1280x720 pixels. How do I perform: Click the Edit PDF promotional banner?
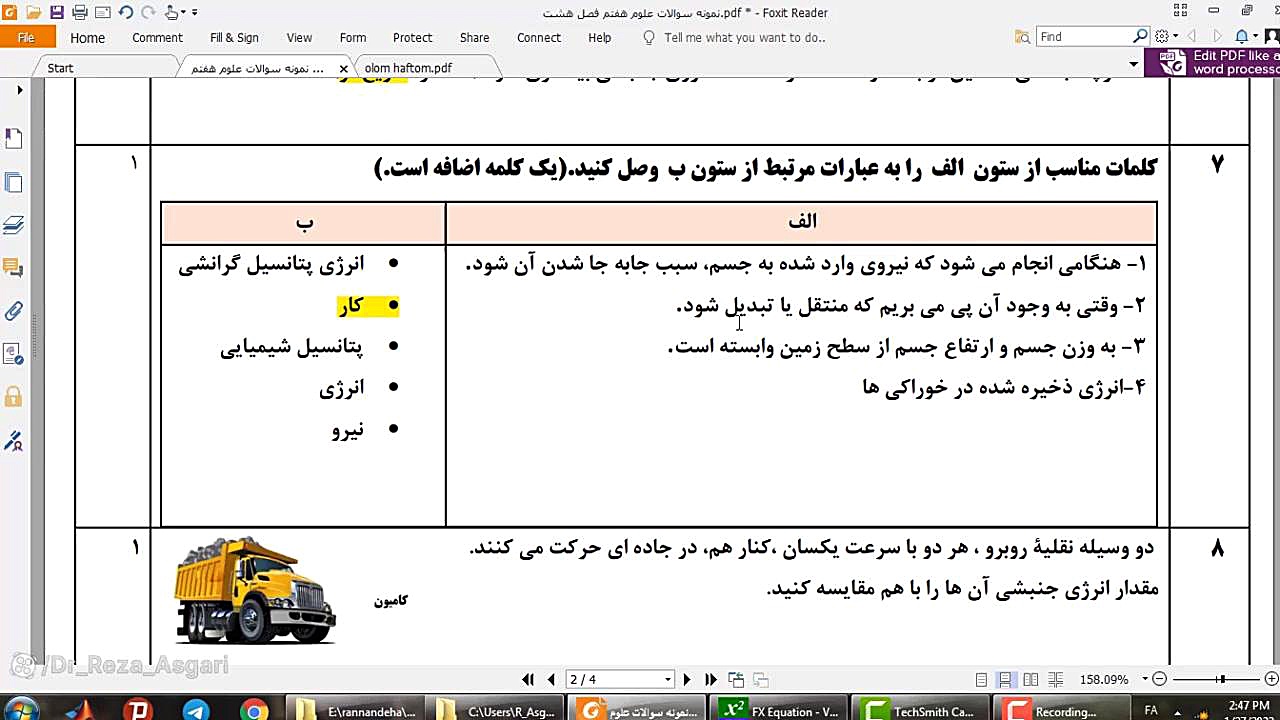[1219, 62]
